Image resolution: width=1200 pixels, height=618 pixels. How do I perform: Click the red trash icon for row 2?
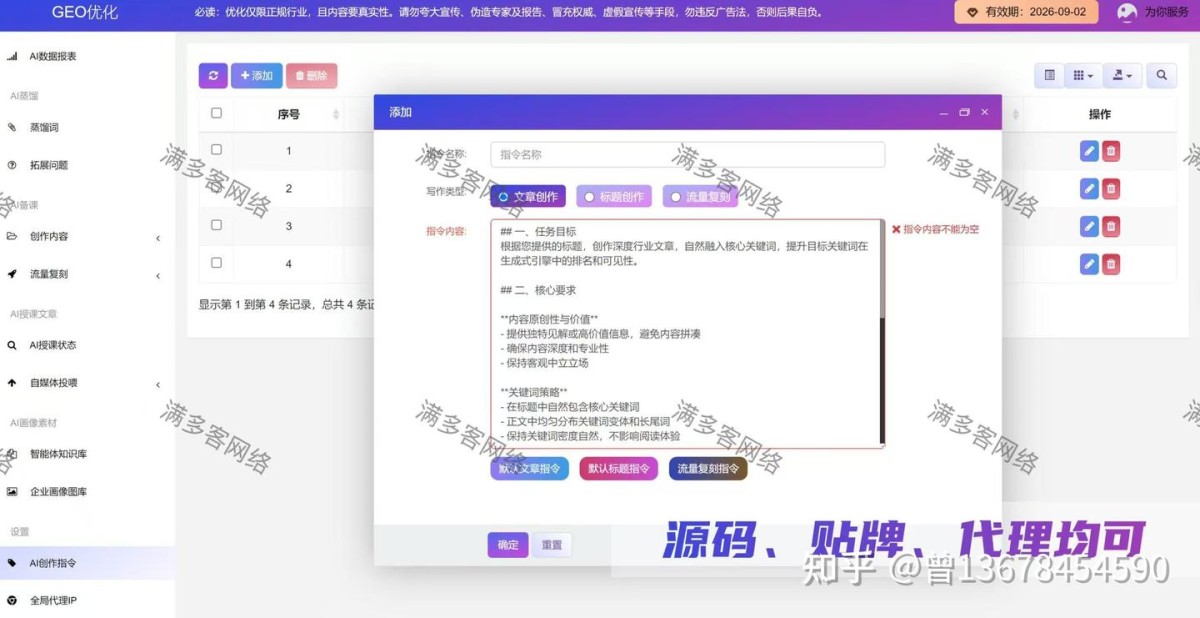pyautogui.click(x=1111, y=189)
